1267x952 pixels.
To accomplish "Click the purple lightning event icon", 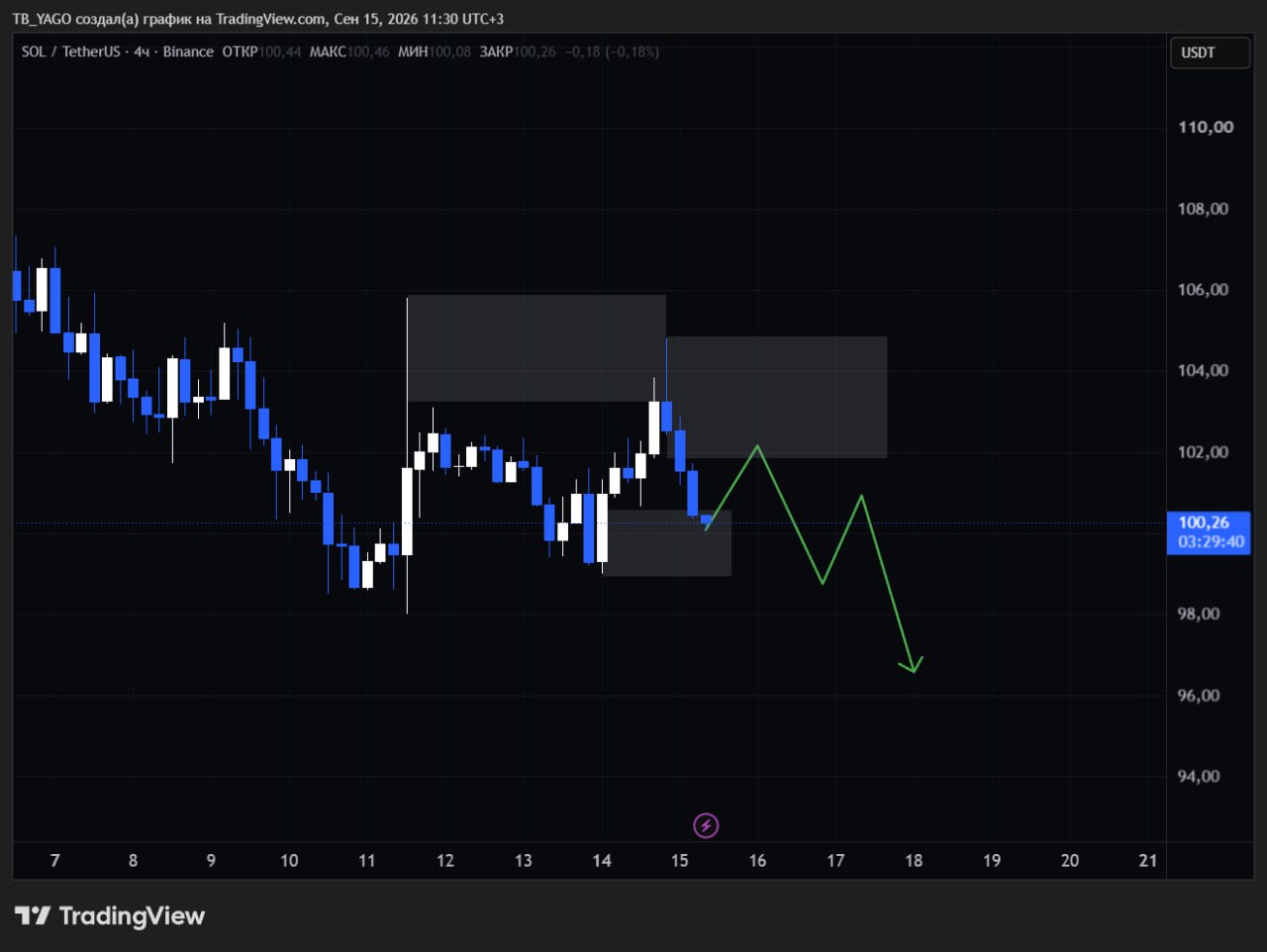I will 706,825.
